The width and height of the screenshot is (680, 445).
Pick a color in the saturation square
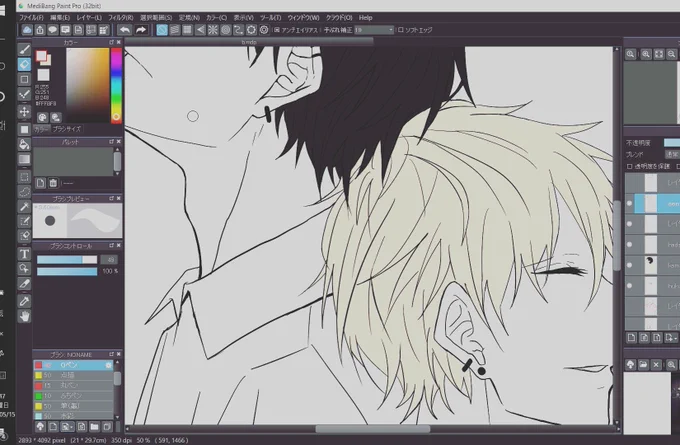pos(88,85)
